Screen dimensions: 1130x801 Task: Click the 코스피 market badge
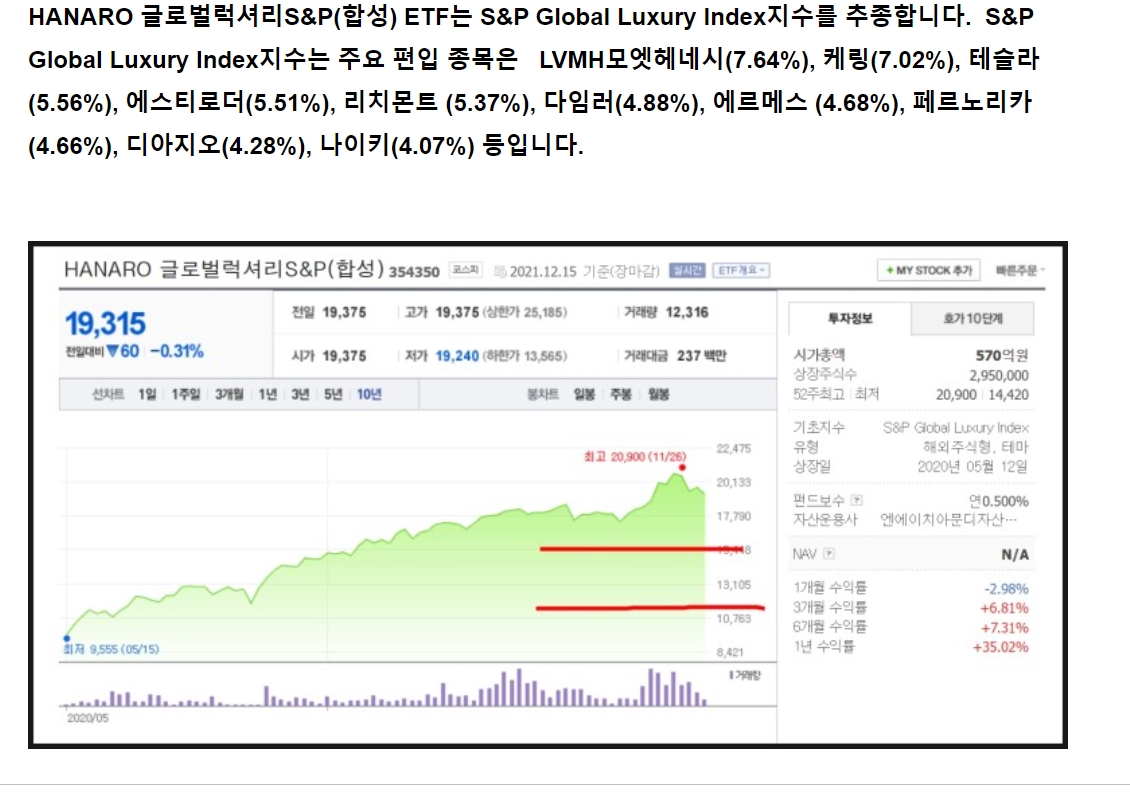[466, 270]
